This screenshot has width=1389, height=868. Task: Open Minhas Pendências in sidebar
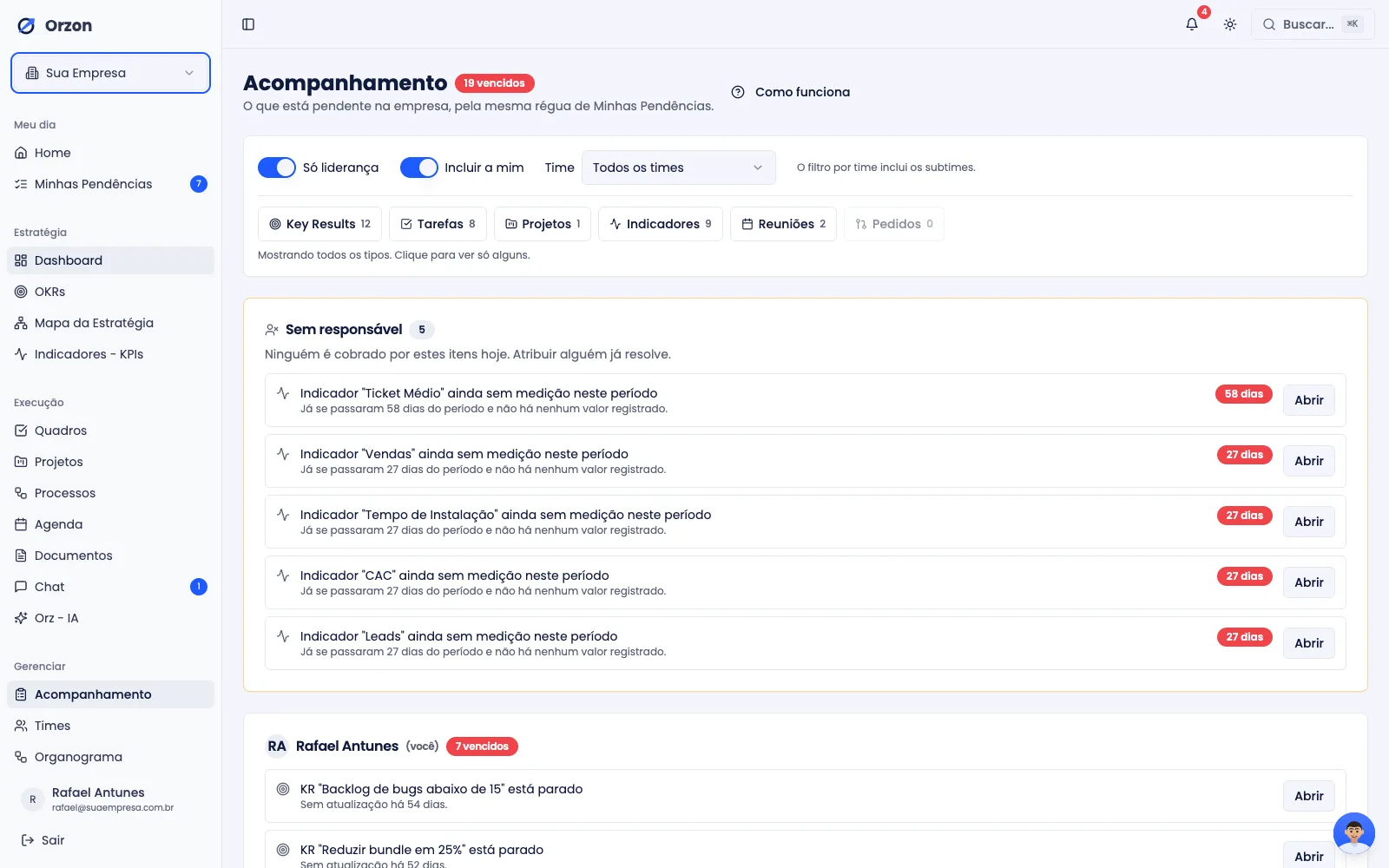tap(110, 184)
